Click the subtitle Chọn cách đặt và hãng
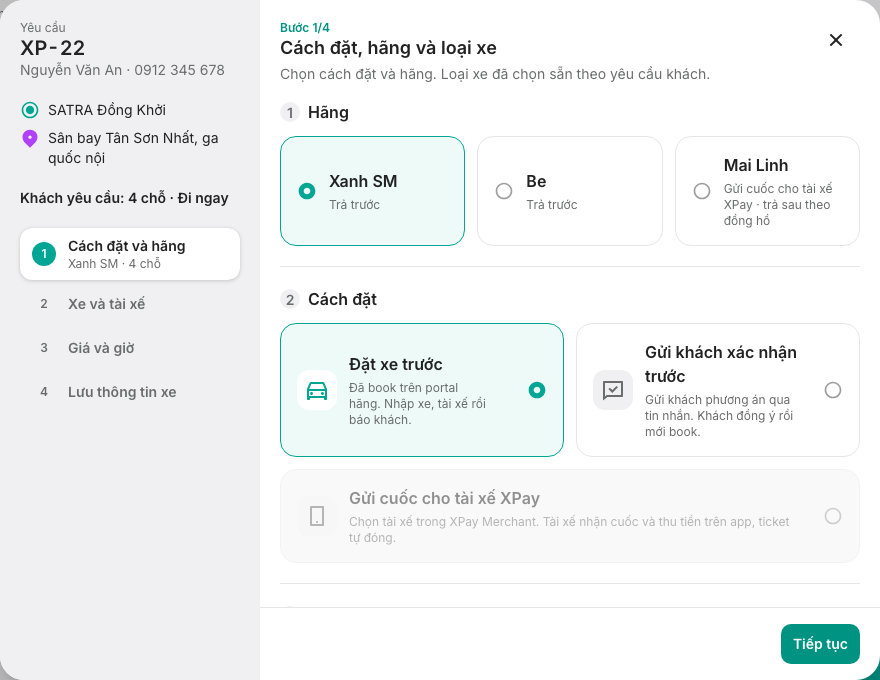 coord(495,74)
